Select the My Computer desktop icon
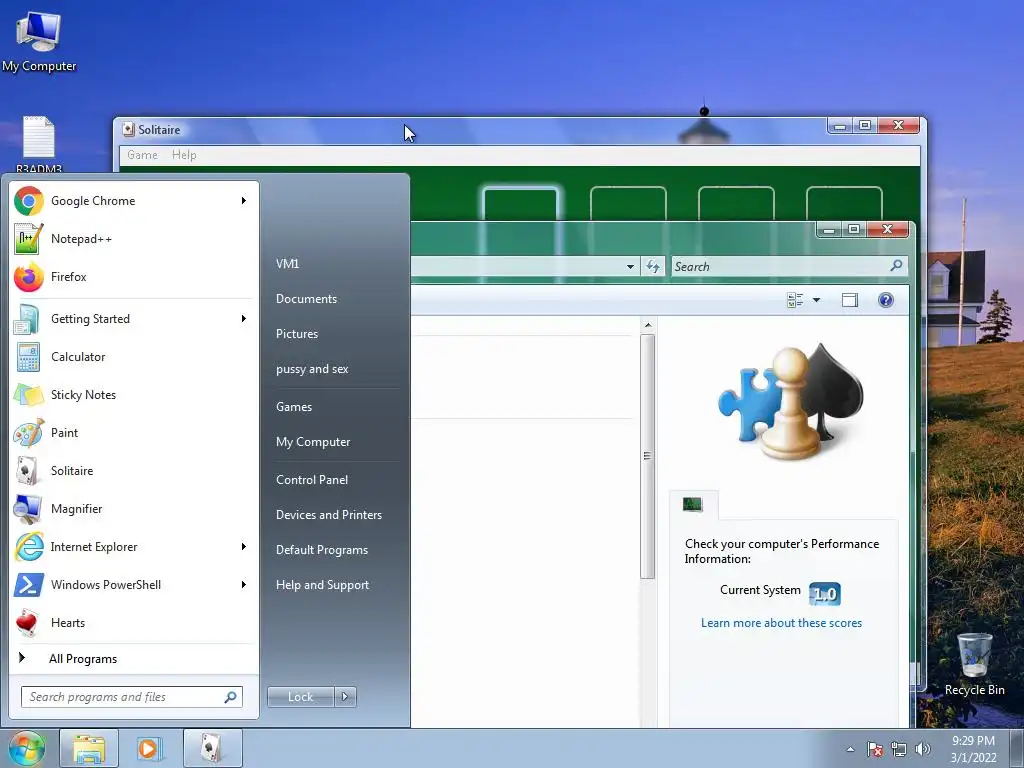This screenshot has width=1024, height=768. tap(39, 41)
